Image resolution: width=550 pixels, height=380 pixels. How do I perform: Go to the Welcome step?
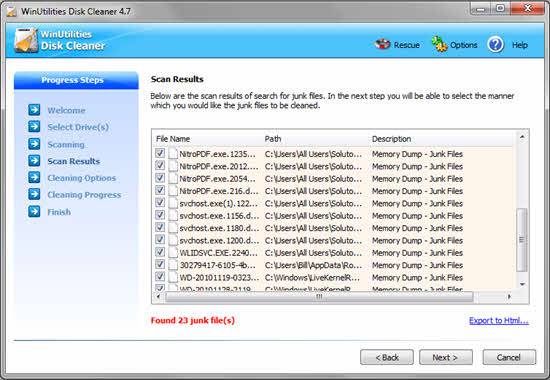[x=66, y=110]
